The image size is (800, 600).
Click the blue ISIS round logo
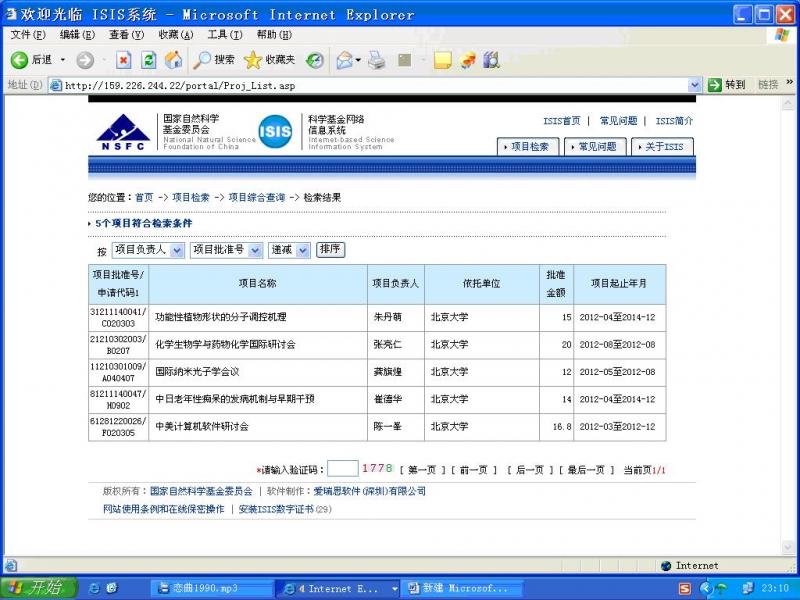pos(275,132)
